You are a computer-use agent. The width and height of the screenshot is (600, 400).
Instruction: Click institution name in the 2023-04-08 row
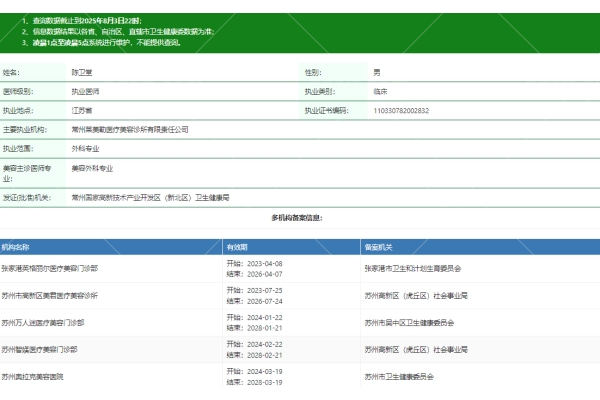click(50, 269)
